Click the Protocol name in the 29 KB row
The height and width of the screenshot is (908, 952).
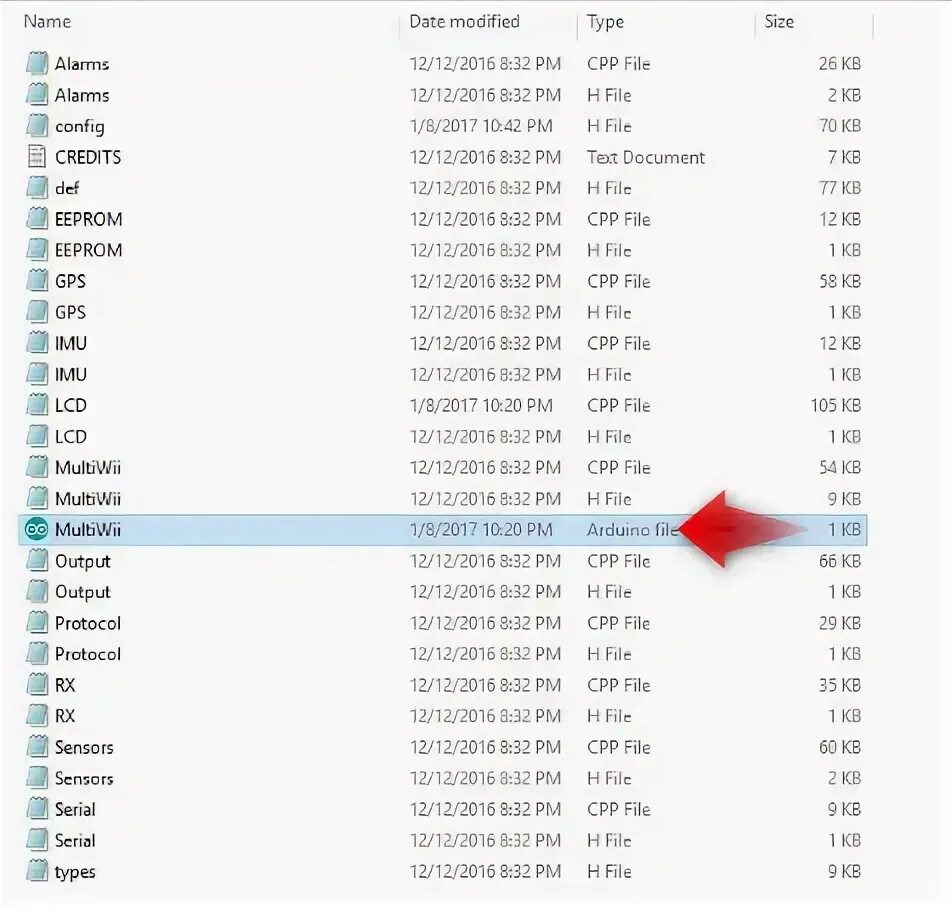click(88, 623)
